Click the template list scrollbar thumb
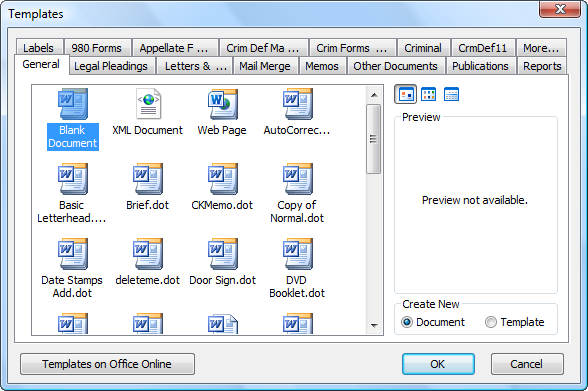 [374, 139]
